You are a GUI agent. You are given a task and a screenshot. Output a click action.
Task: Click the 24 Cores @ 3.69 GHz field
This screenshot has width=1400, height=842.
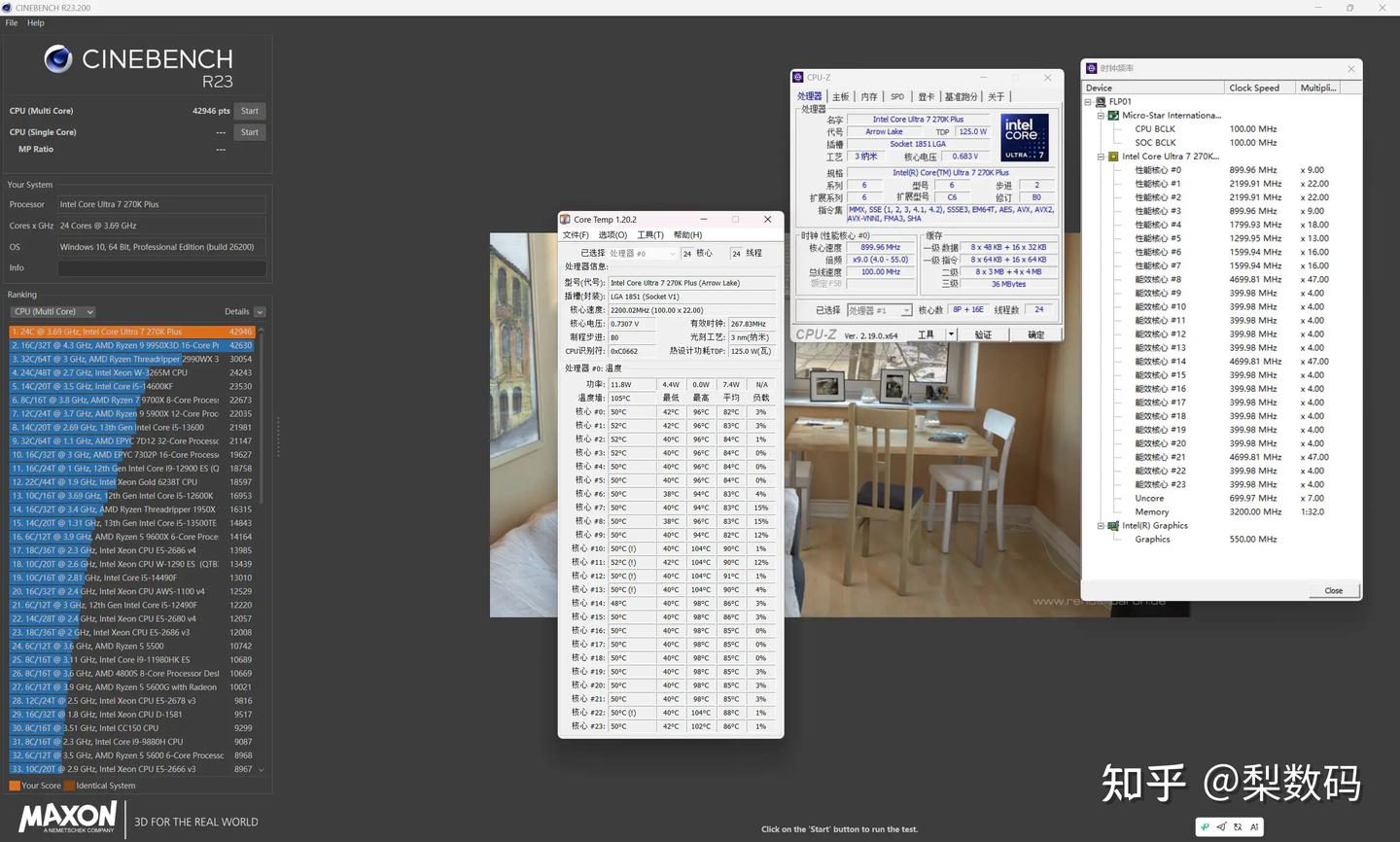pos(161,226)
